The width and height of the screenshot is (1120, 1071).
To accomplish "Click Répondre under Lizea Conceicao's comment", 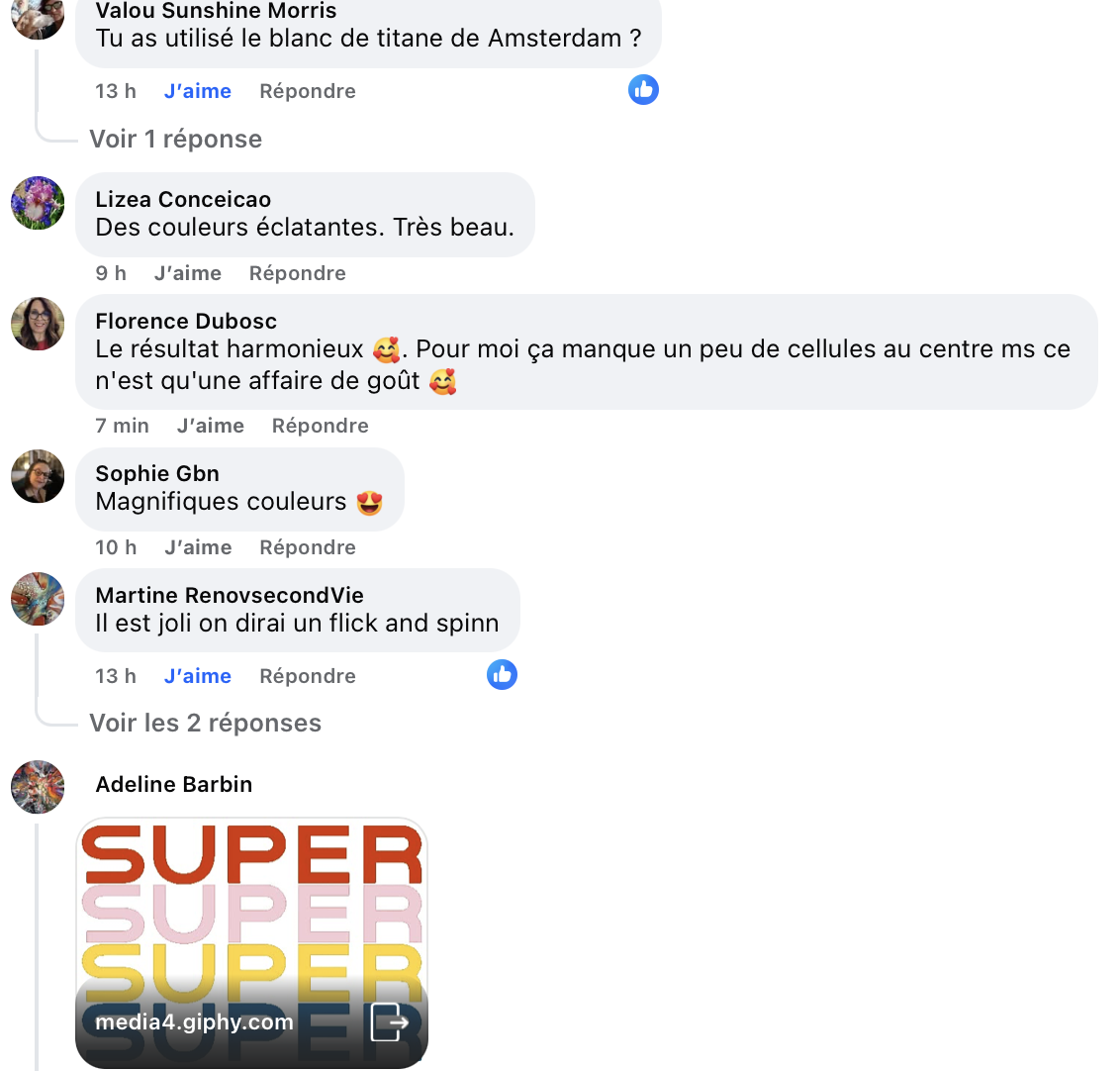I will [298, 273].
